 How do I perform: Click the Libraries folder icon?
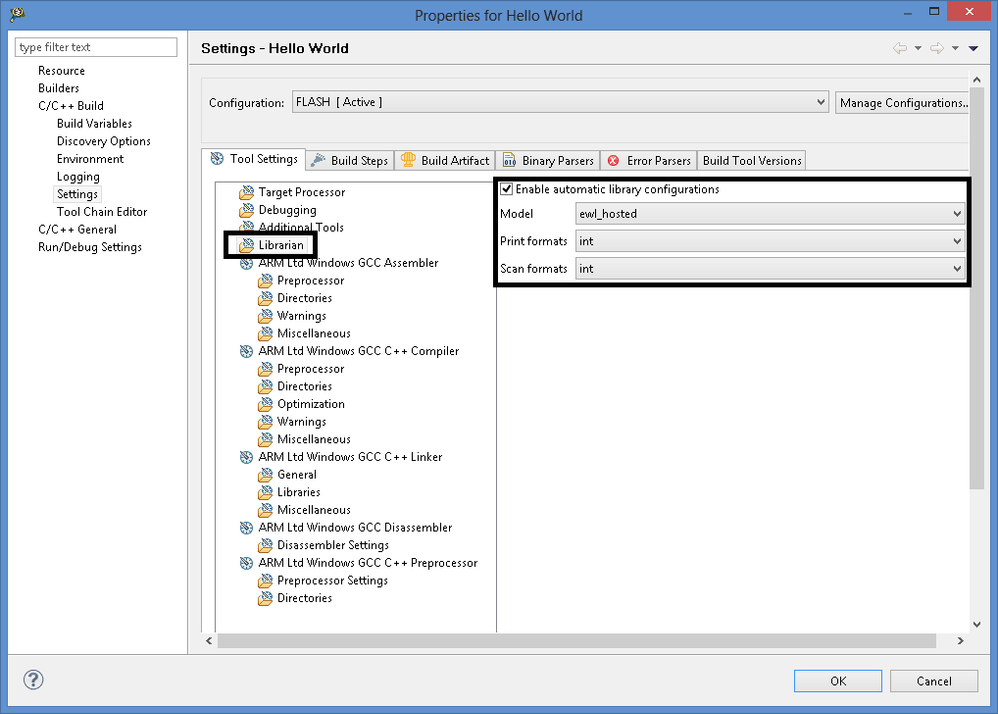[x=265, y=493]
